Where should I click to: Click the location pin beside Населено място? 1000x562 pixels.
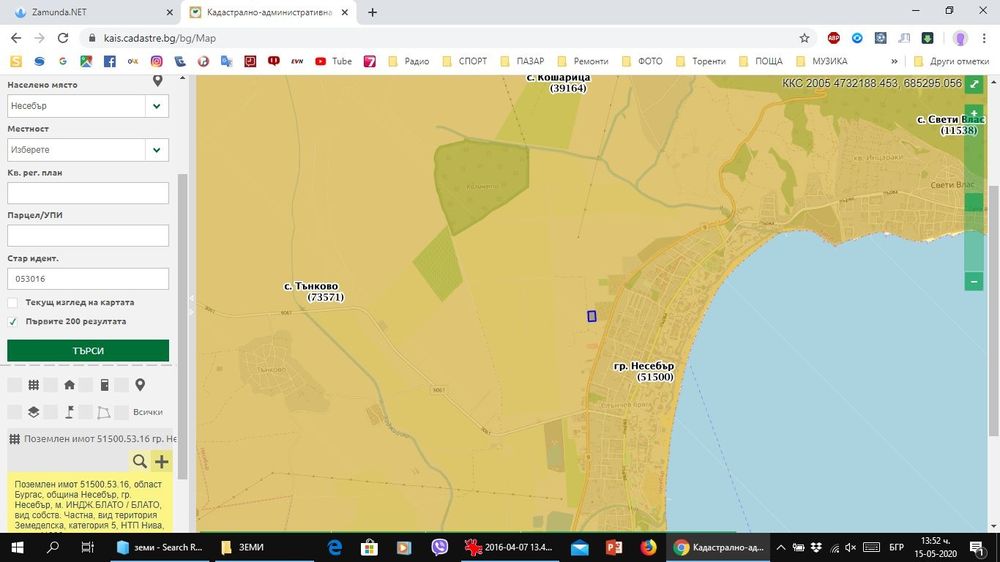click(x=157, y=81)
